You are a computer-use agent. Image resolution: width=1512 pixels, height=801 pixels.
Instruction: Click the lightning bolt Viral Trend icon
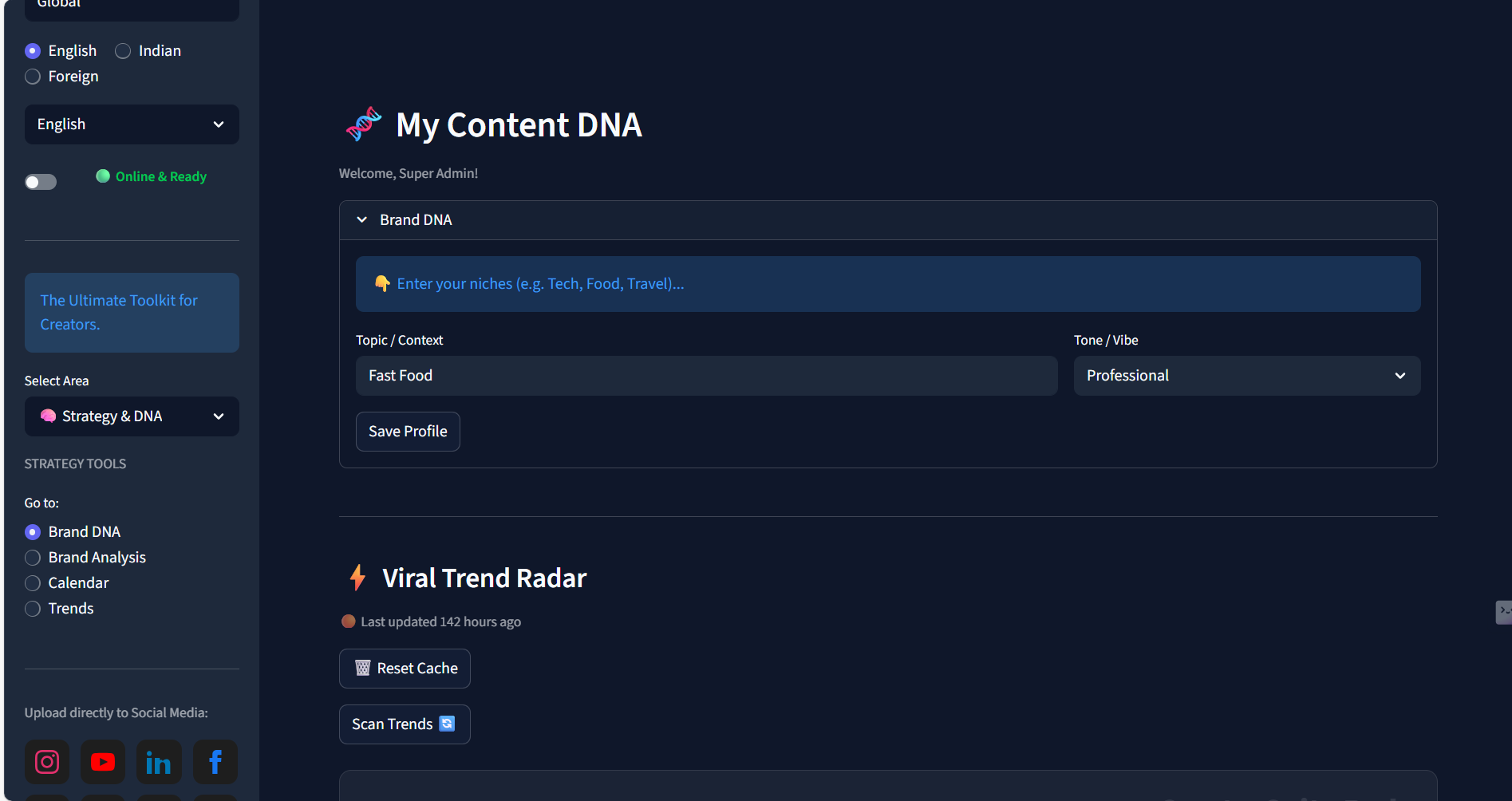(x=358, y=578)
